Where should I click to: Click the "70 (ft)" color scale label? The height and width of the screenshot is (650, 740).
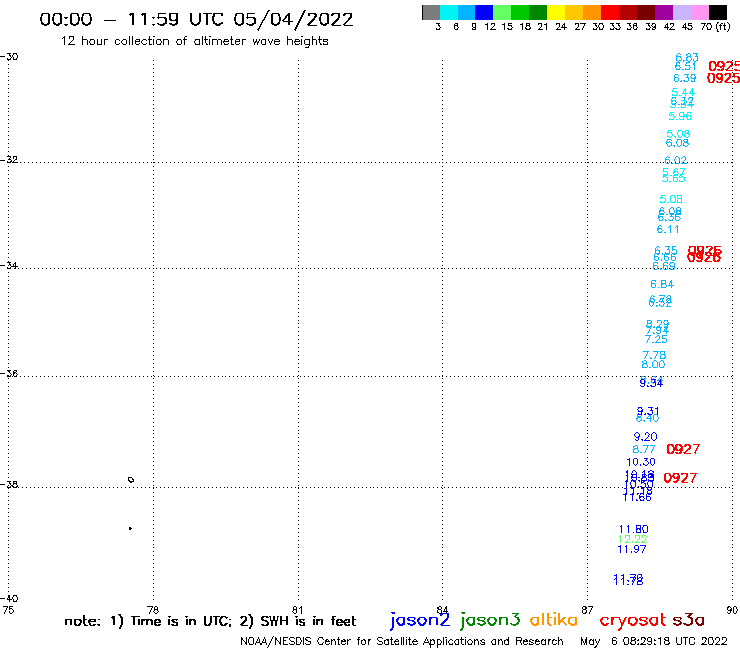(715, 26)
